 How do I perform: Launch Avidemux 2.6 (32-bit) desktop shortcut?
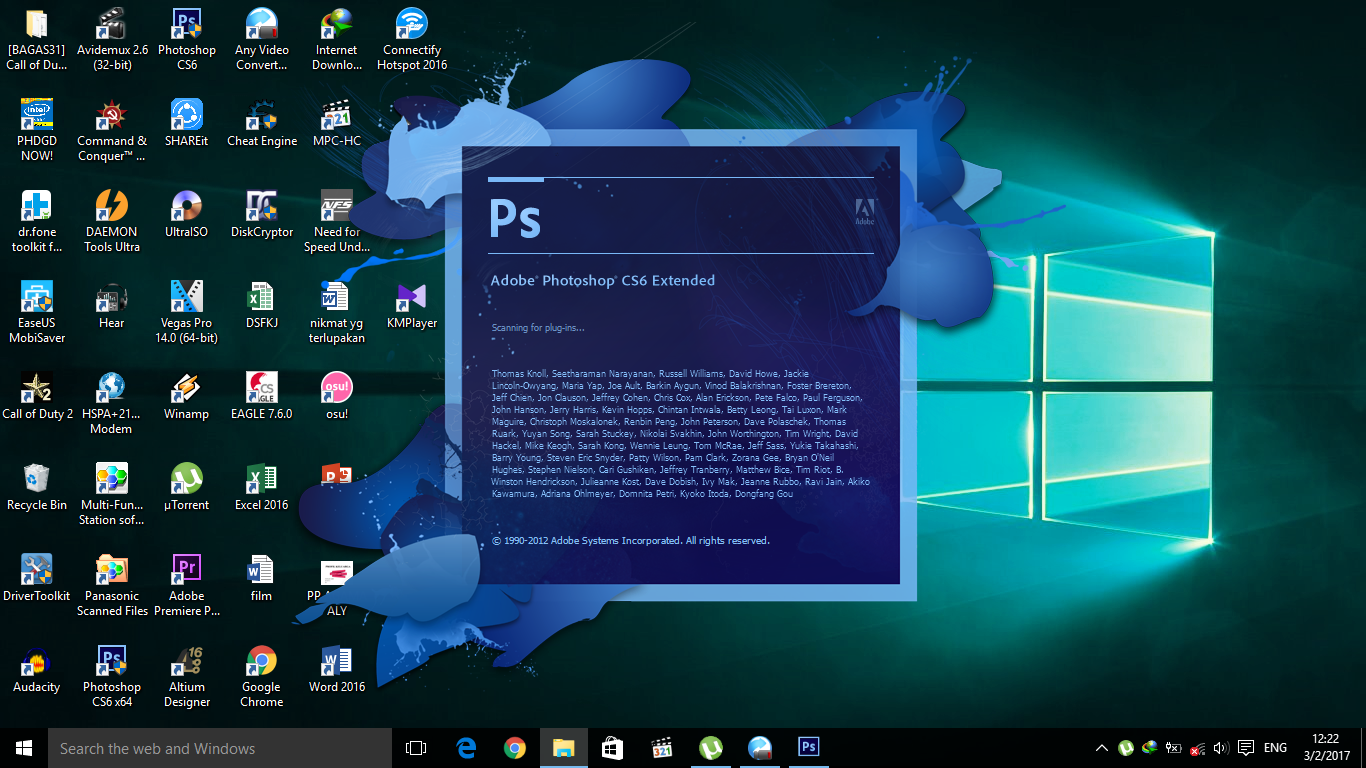tap(112, 40)
